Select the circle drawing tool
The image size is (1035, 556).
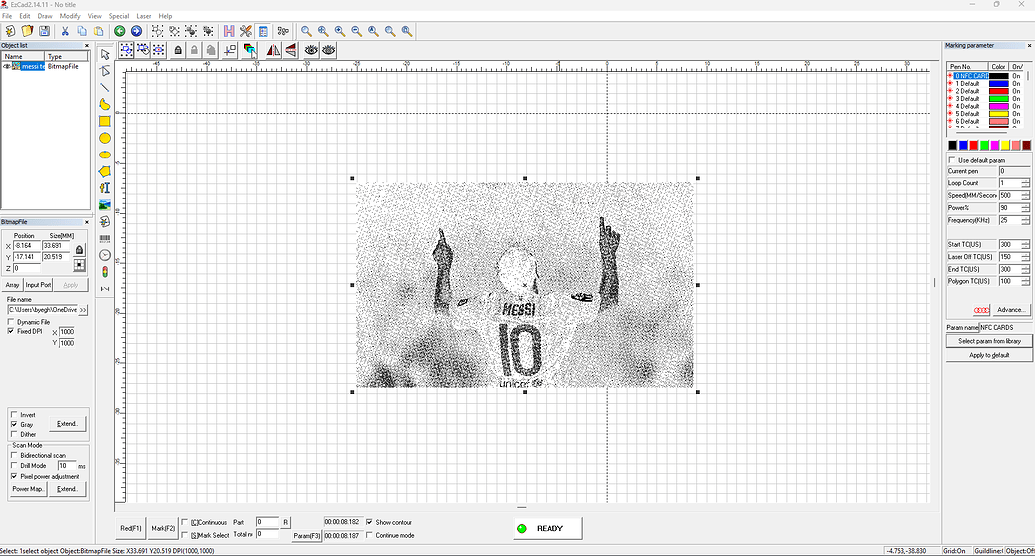(x=105, y=138)
